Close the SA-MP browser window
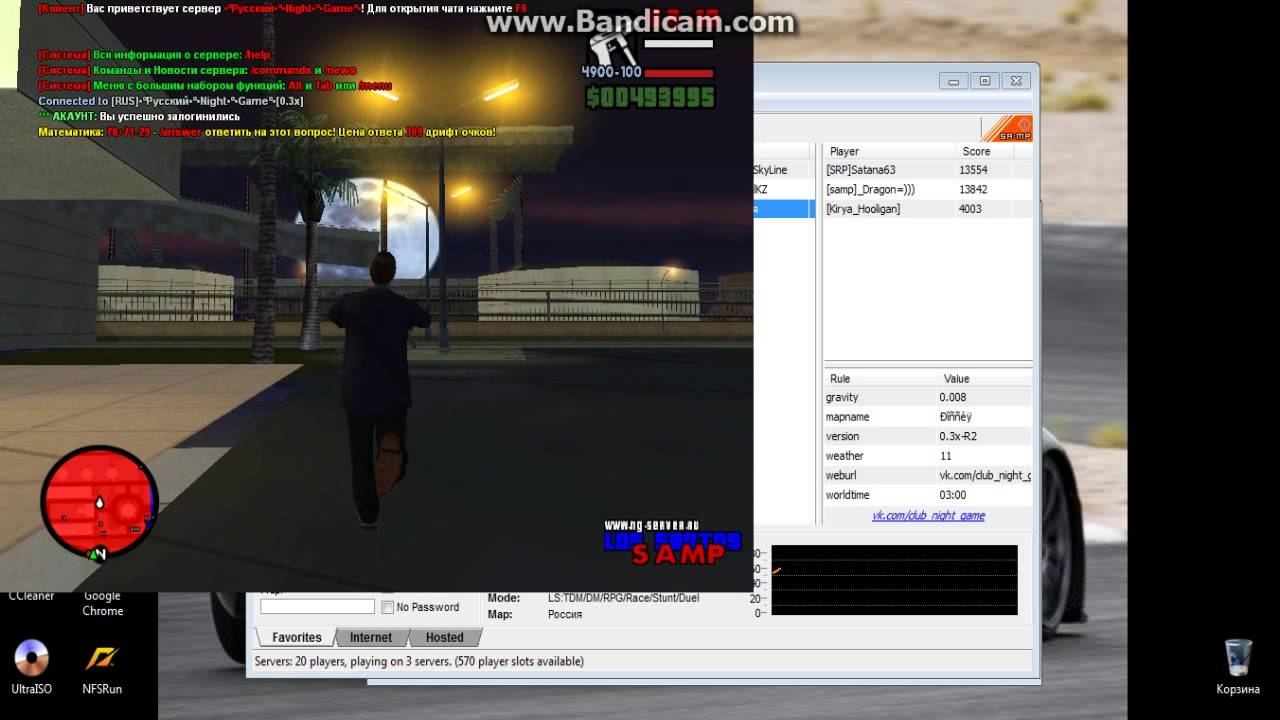 click(x=1016, y=81)
